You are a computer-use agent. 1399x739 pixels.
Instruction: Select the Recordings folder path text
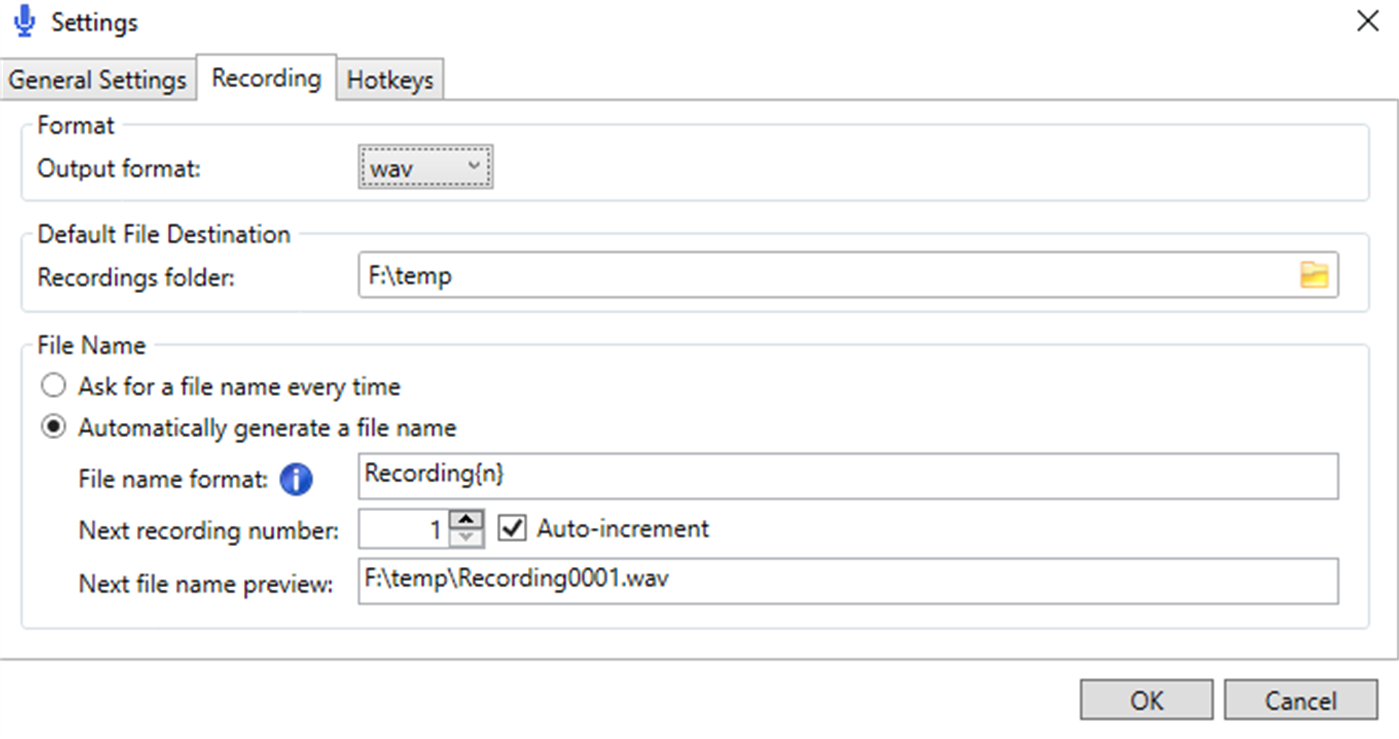point(700,274)
